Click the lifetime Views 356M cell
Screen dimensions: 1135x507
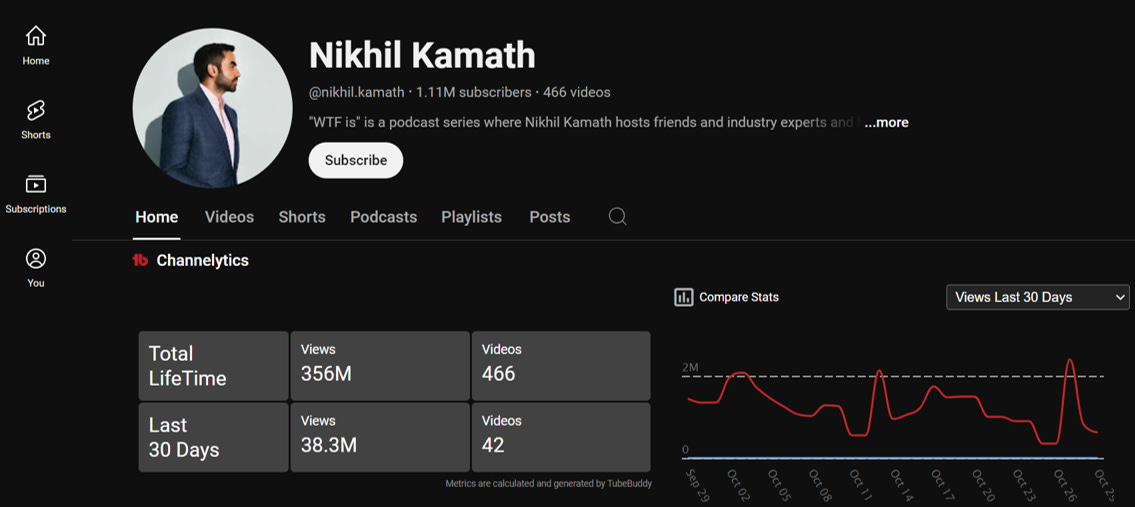click(380, 366)
